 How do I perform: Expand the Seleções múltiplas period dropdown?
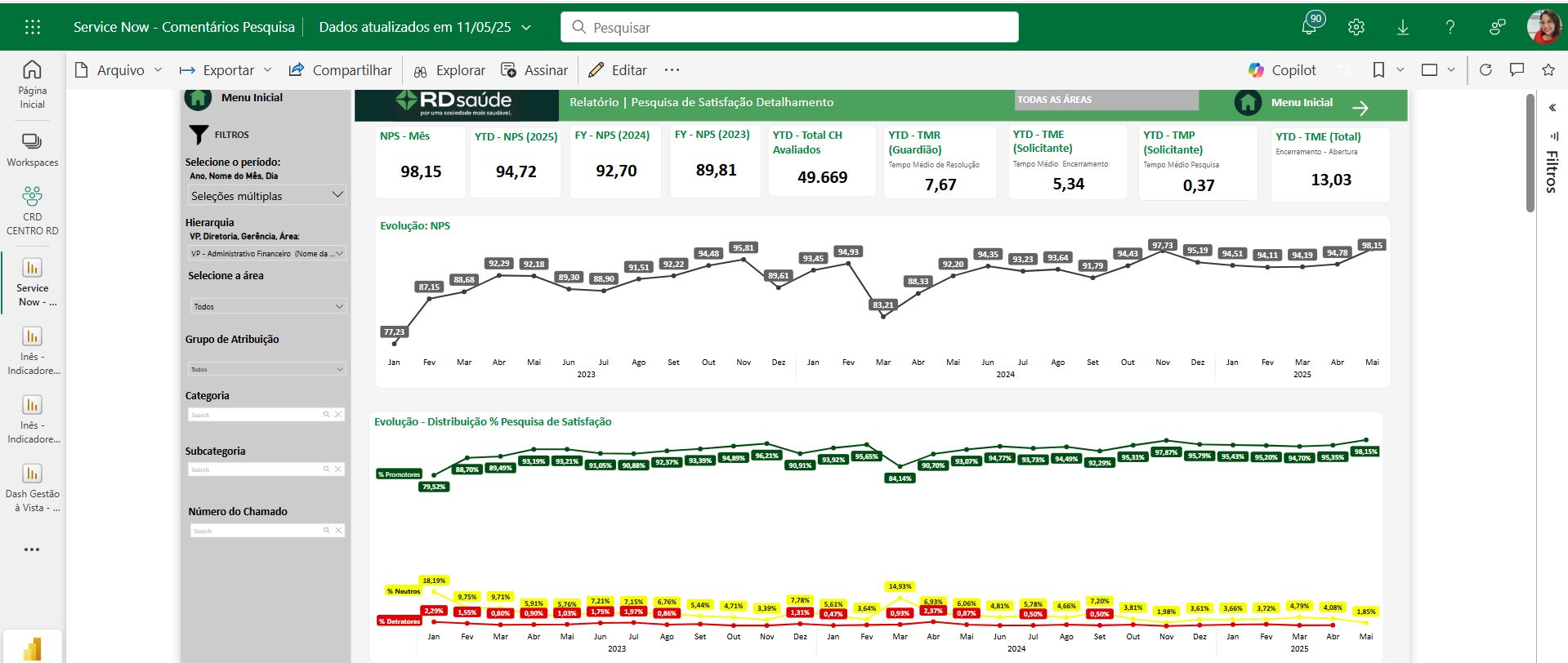pyautogui.click(x=266, y=195)
